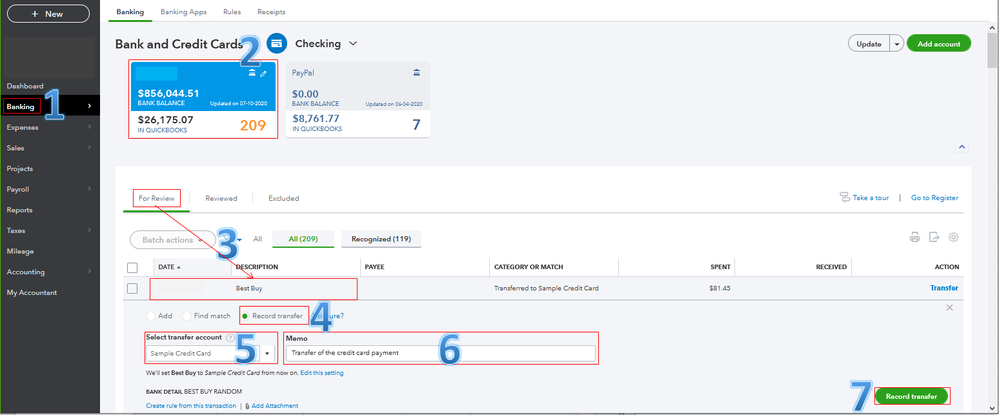Sort by the DATE column header
Viewport: 999px width, 415px height.
pos(168,267)
